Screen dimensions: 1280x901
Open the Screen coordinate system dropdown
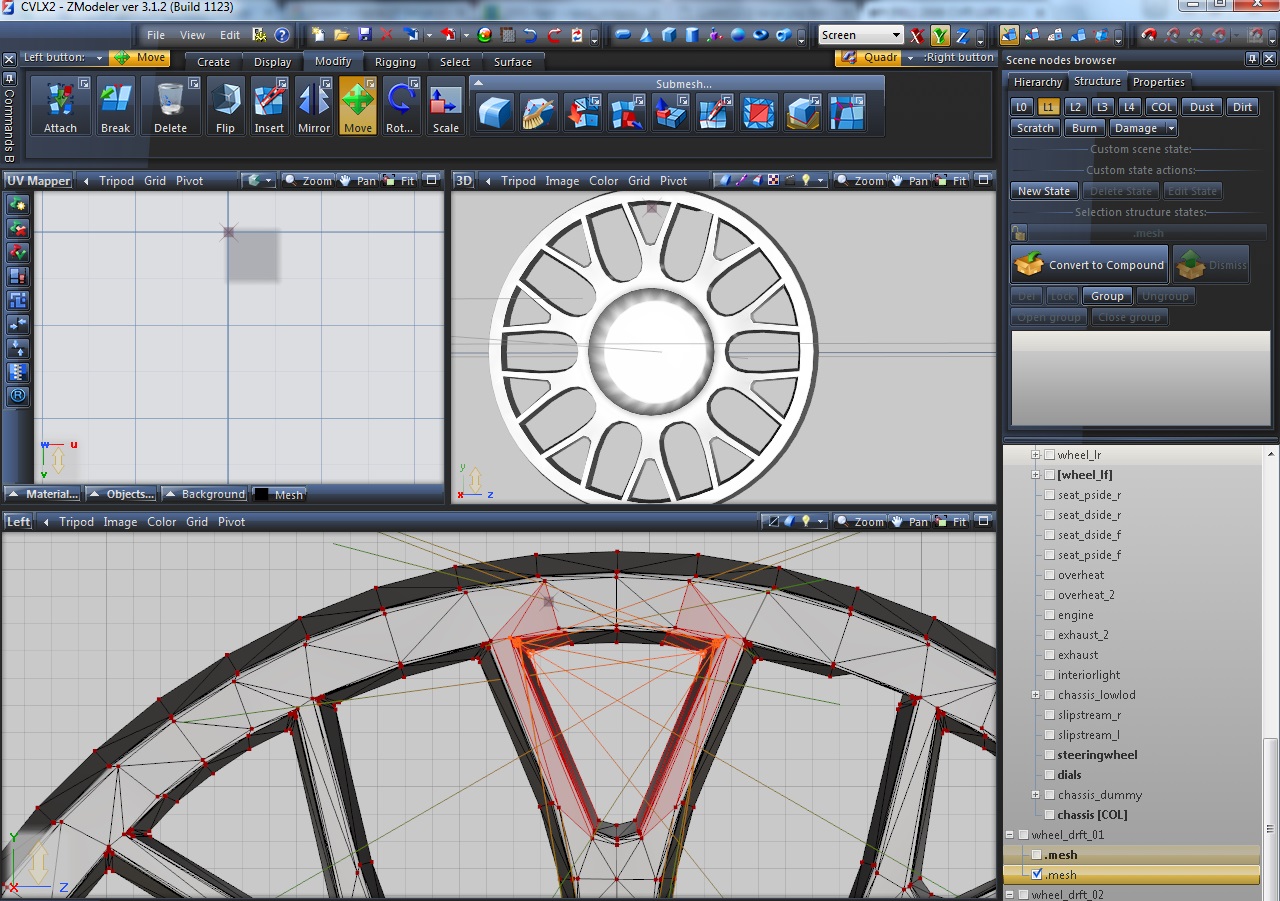[861, 35]
